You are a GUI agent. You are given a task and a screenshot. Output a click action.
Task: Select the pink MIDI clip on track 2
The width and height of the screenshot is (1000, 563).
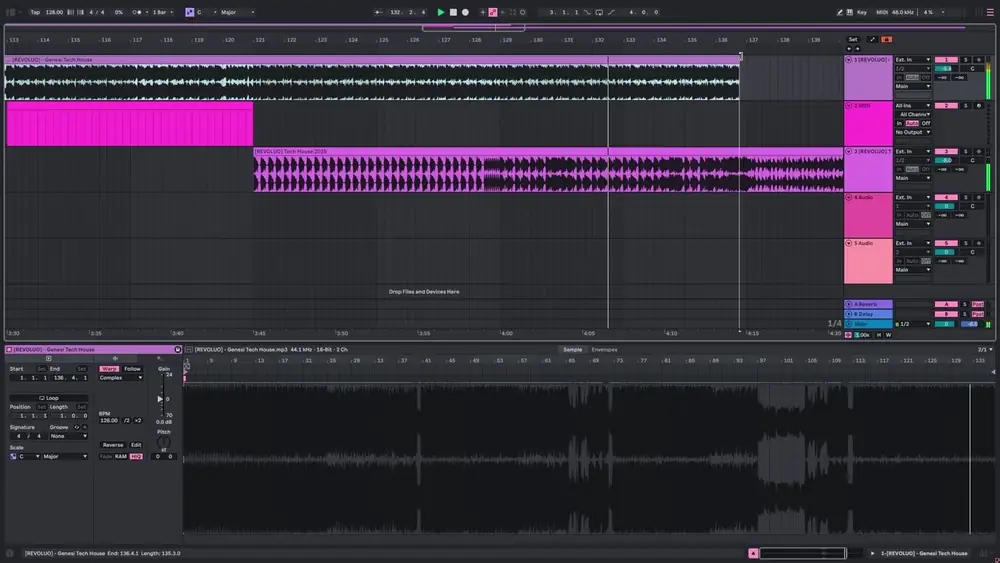(x=129, y=124)
